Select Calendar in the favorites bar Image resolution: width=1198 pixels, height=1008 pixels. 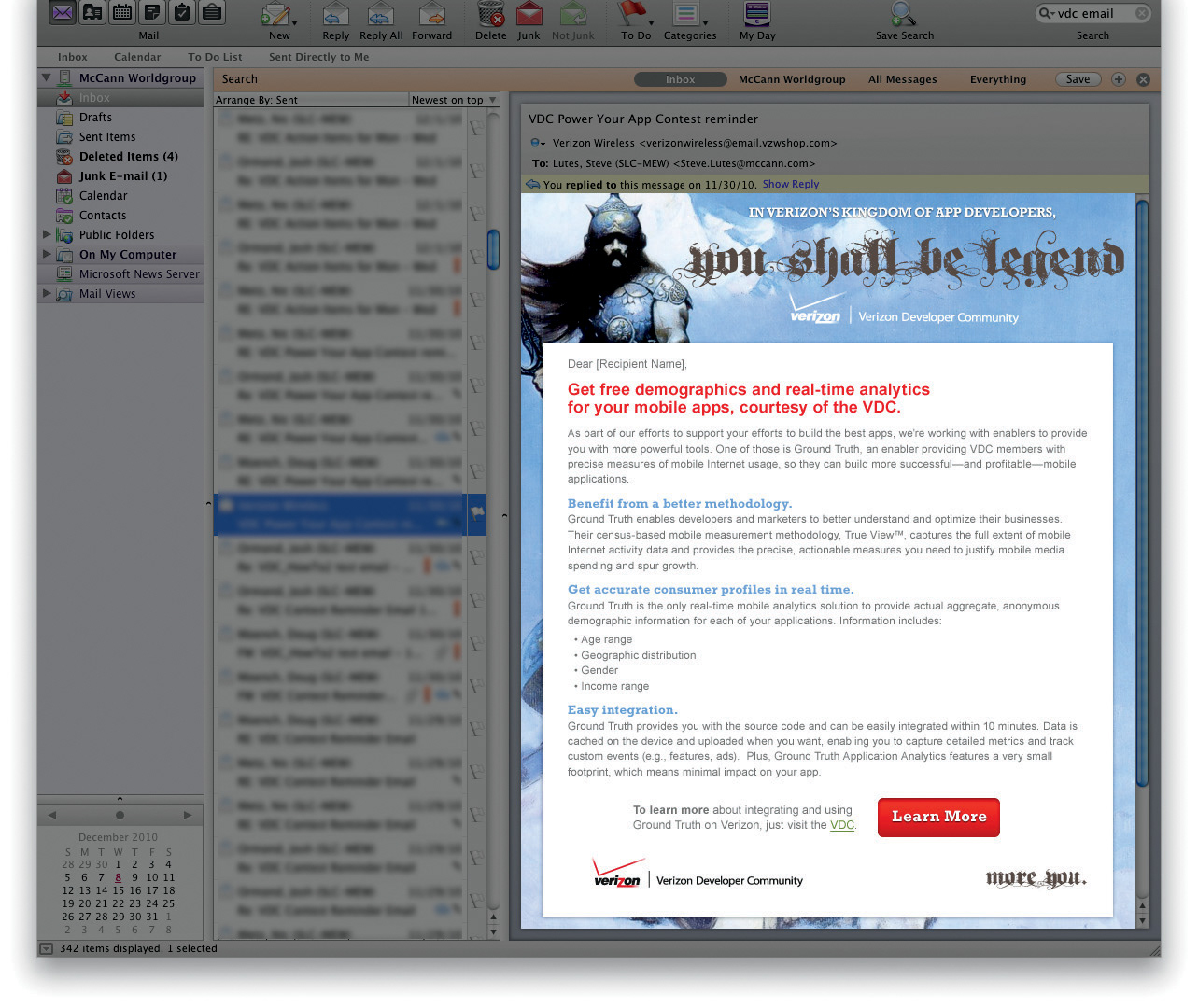tap(137, 57)
